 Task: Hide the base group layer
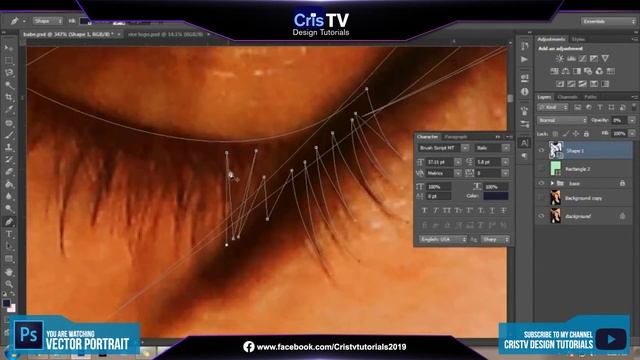tap(541, 184)
